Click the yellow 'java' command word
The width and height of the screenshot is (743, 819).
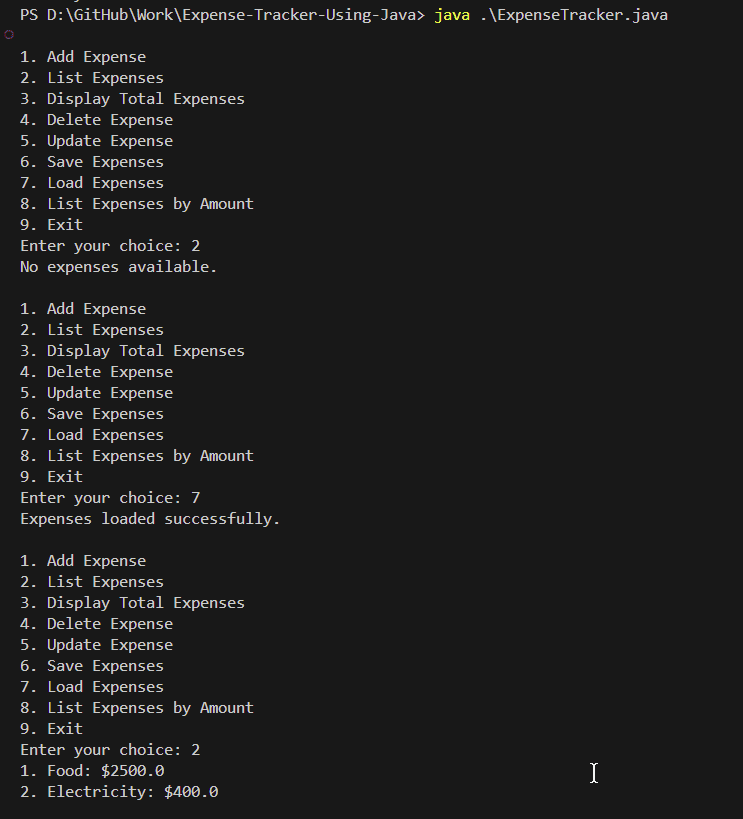[452, 15]
